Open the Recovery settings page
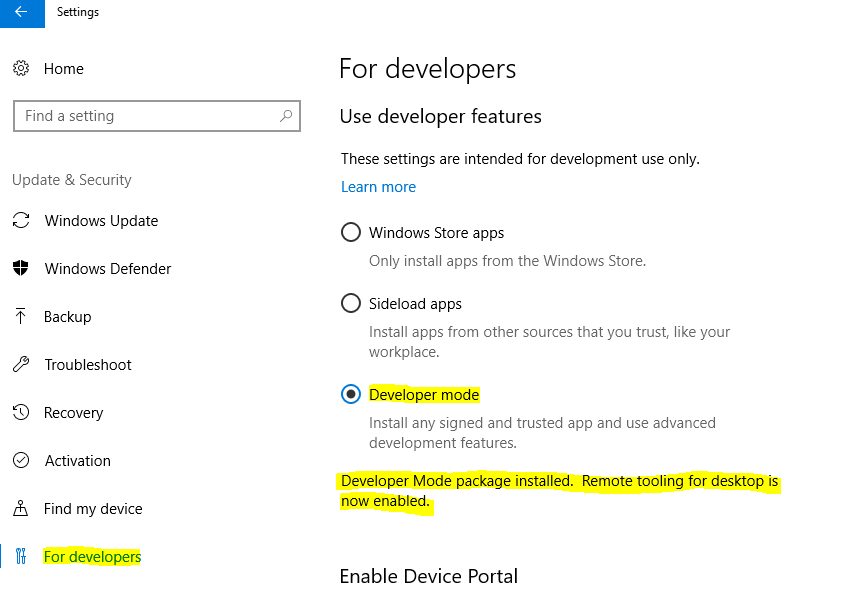 click(x=73, y=413)
